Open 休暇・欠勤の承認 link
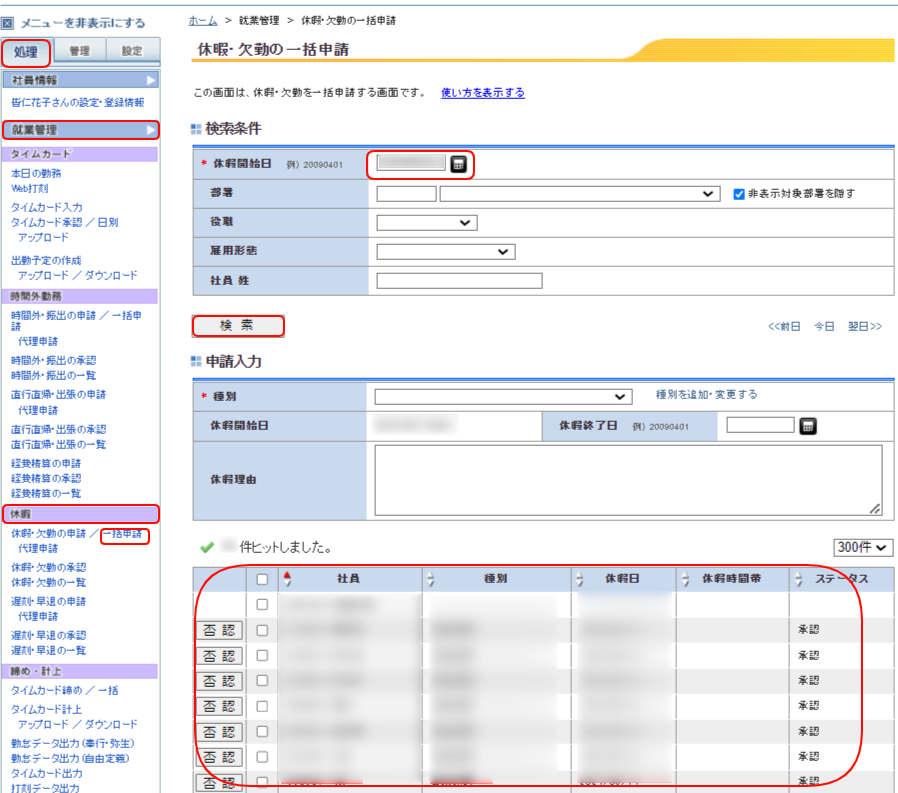 (x=49, y=567)
